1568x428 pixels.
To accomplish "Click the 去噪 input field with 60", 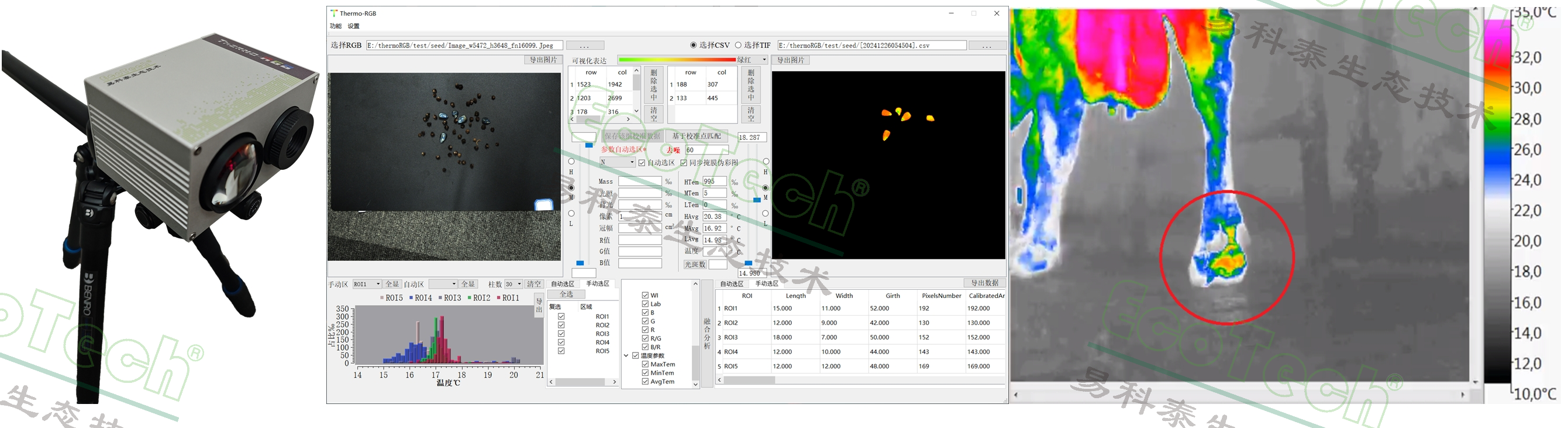I will click(x=706, y=150).
